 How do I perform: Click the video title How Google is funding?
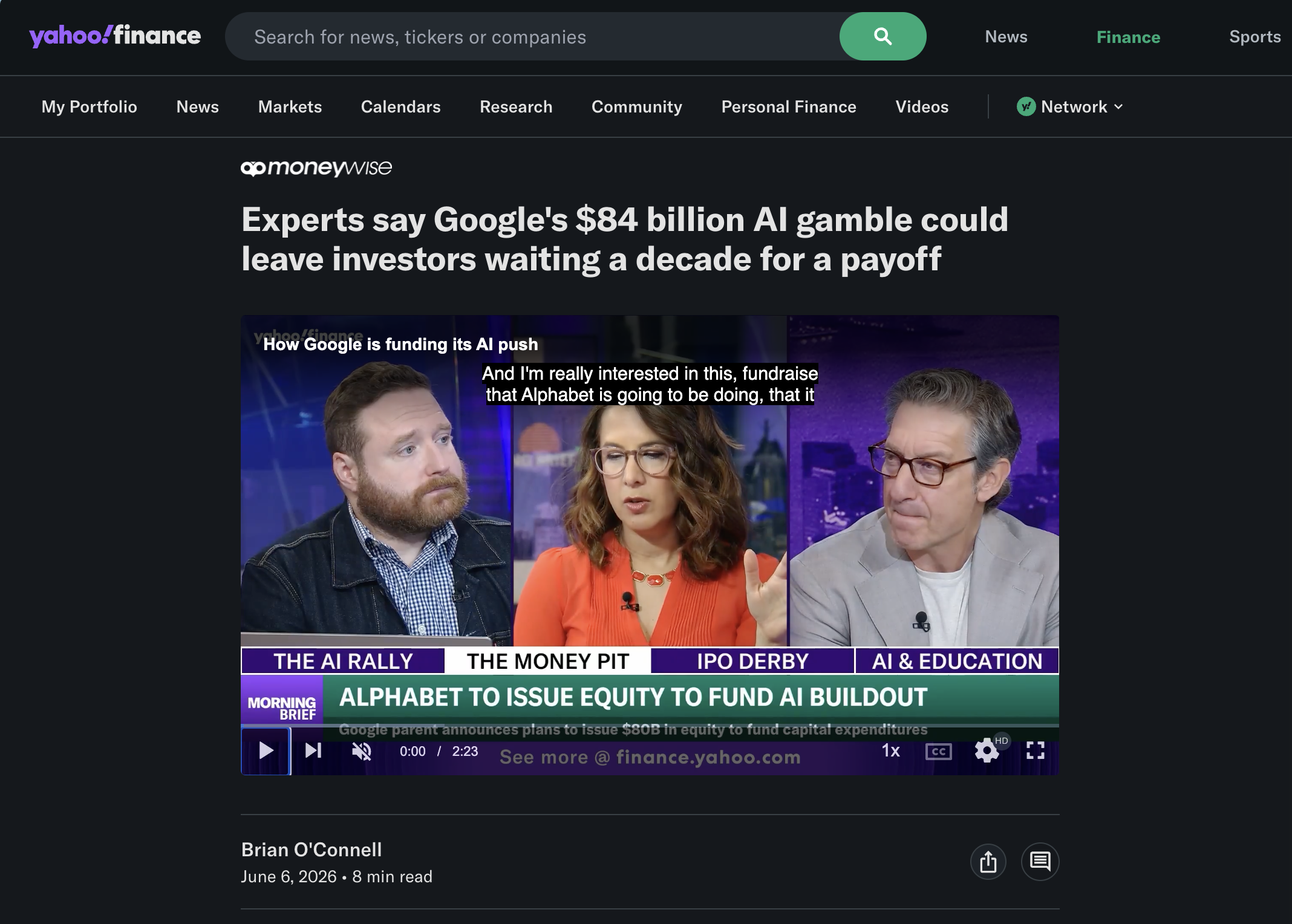tap(400, 345)
